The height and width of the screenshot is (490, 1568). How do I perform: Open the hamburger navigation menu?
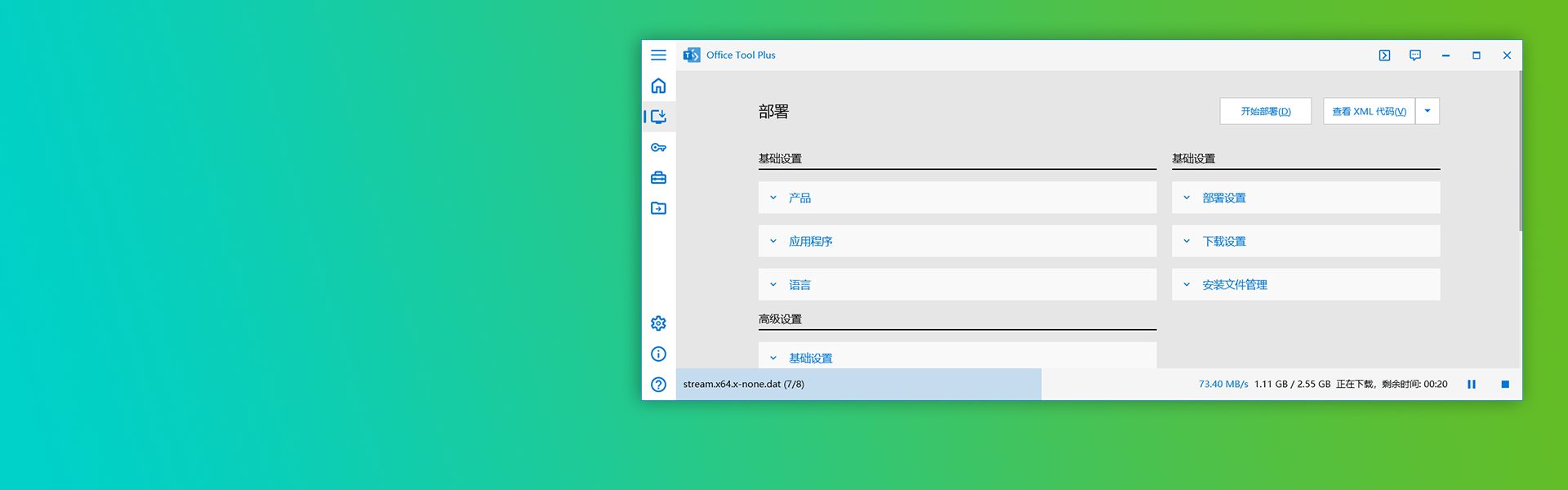(658, 55)
